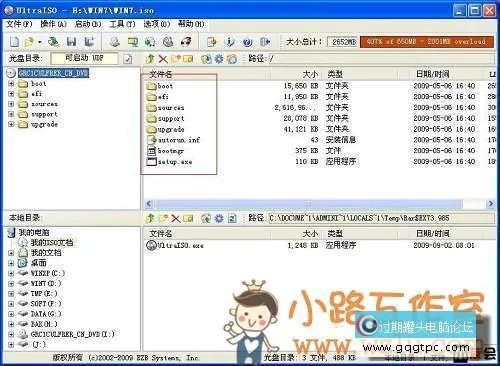Screen dimensions: 500x366
Task: Expand the efi folder tree node
Action: pos(11,94)
